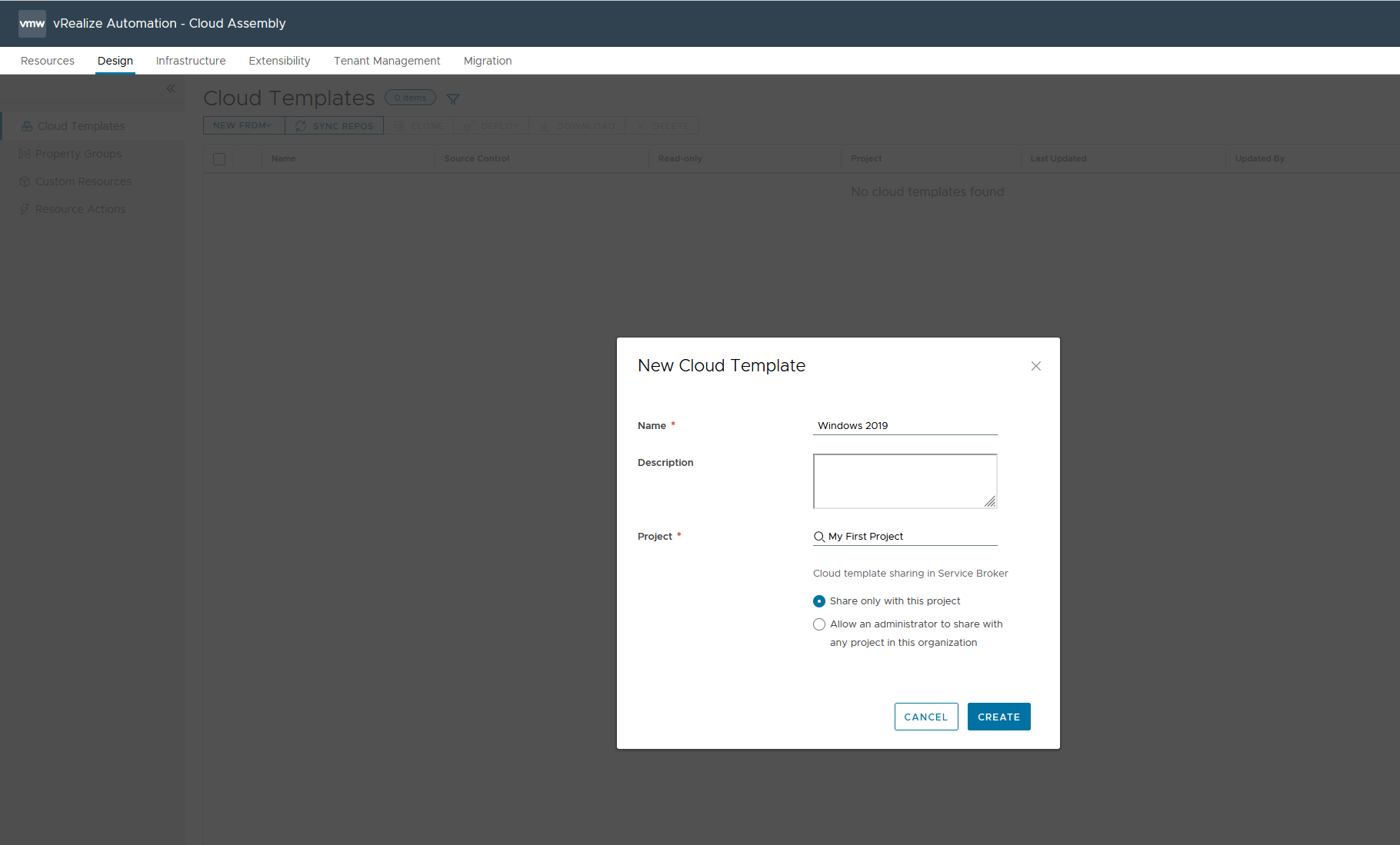This screenshot has height=845, width=1400.
Task: Open the Project search dropdown field
Action: (905, 537)
